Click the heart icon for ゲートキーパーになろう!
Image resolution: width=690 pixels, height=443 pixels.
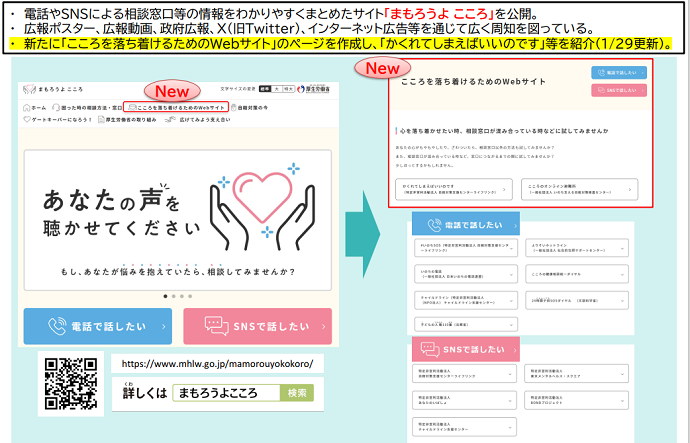27,119
